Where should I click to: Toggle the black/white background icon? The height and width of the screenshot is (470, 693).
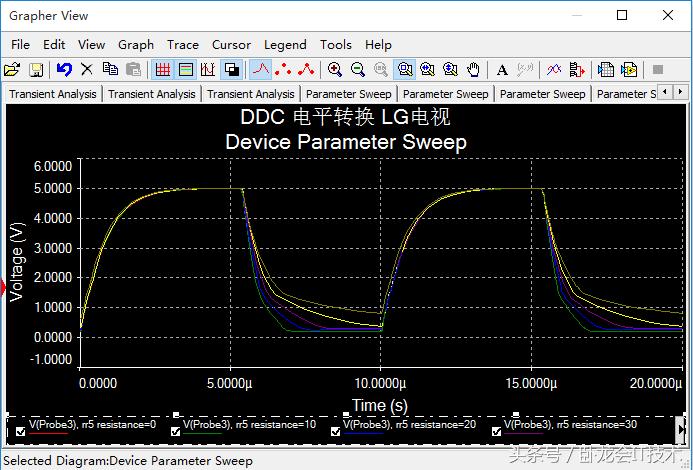[x=232, y=69]
